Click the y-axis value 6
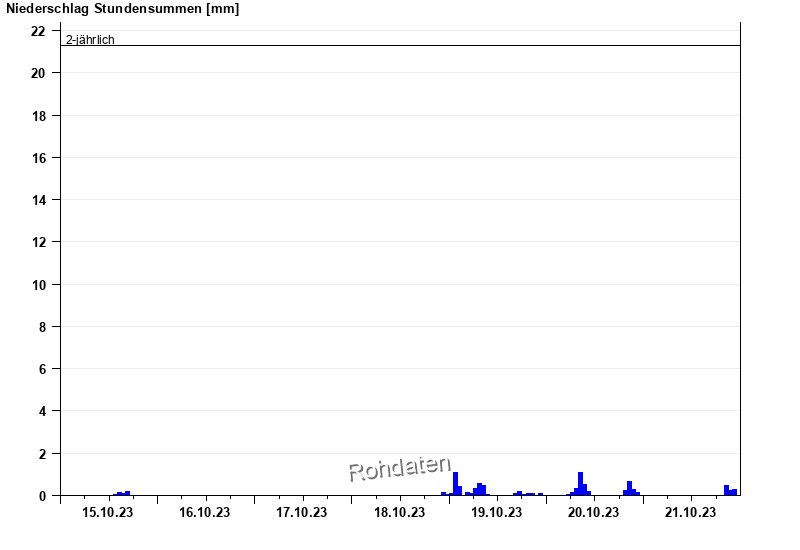The image size is (800, 550). point(42,369)
